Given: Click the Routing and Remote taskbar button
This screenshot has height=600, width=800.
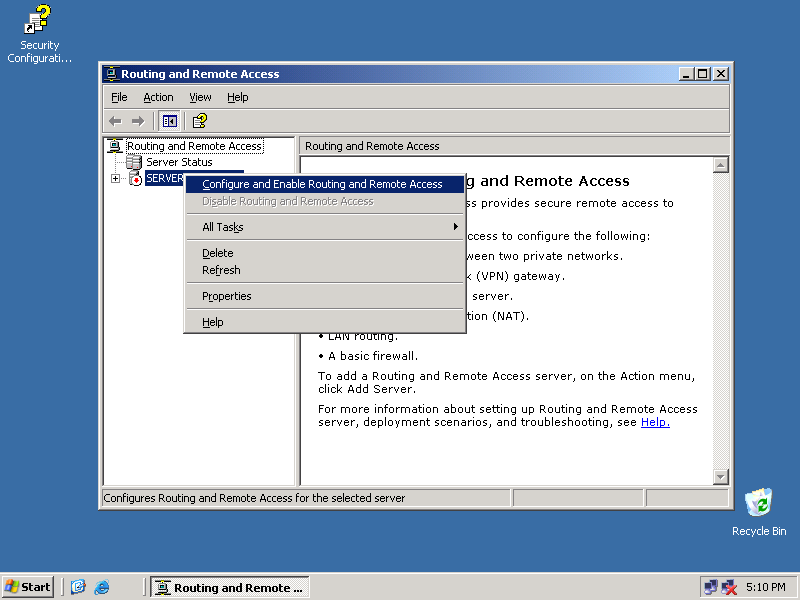Looking at the screenshot, I should (230, 587).
